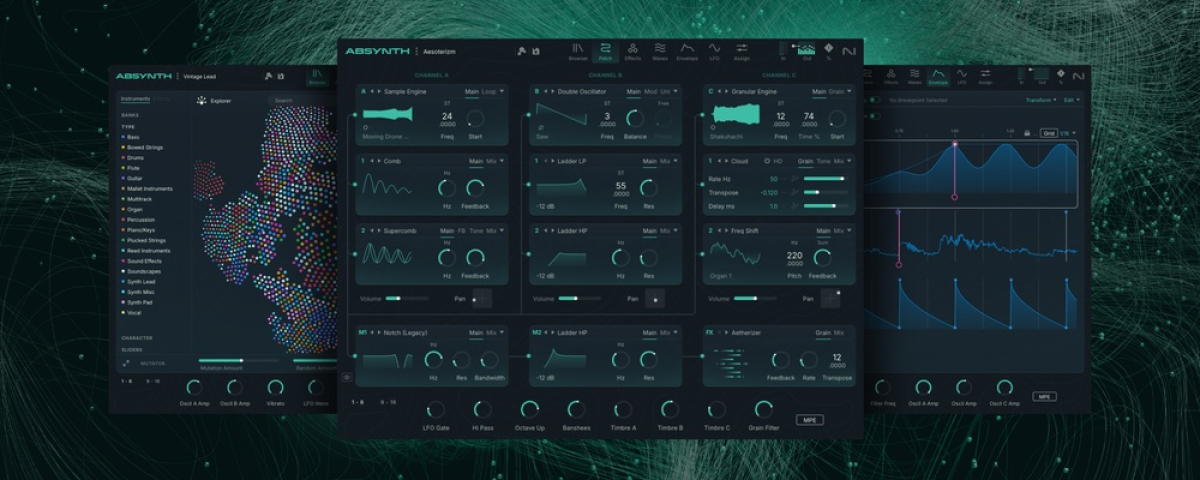The image size is (1200, 480).
Task: Open the Ladder LP module dropdown arrow
Action: (x=675, y=160)
